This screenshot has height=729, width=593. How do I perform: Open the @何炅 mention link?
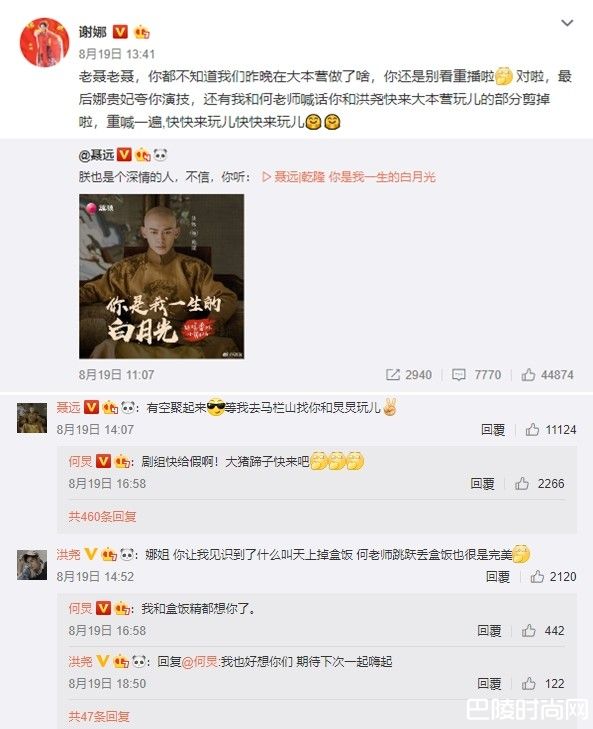point(200,661)
